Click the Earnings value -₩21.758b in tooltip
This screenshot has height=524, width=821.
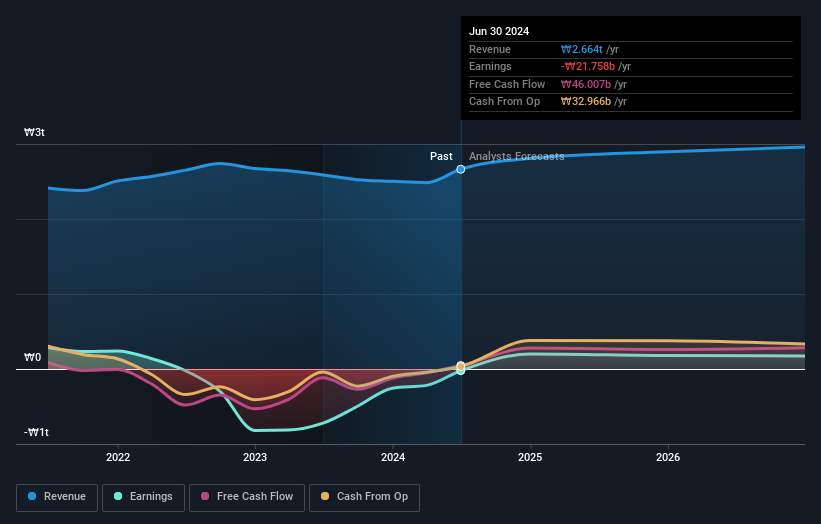[x=587, y=66]
